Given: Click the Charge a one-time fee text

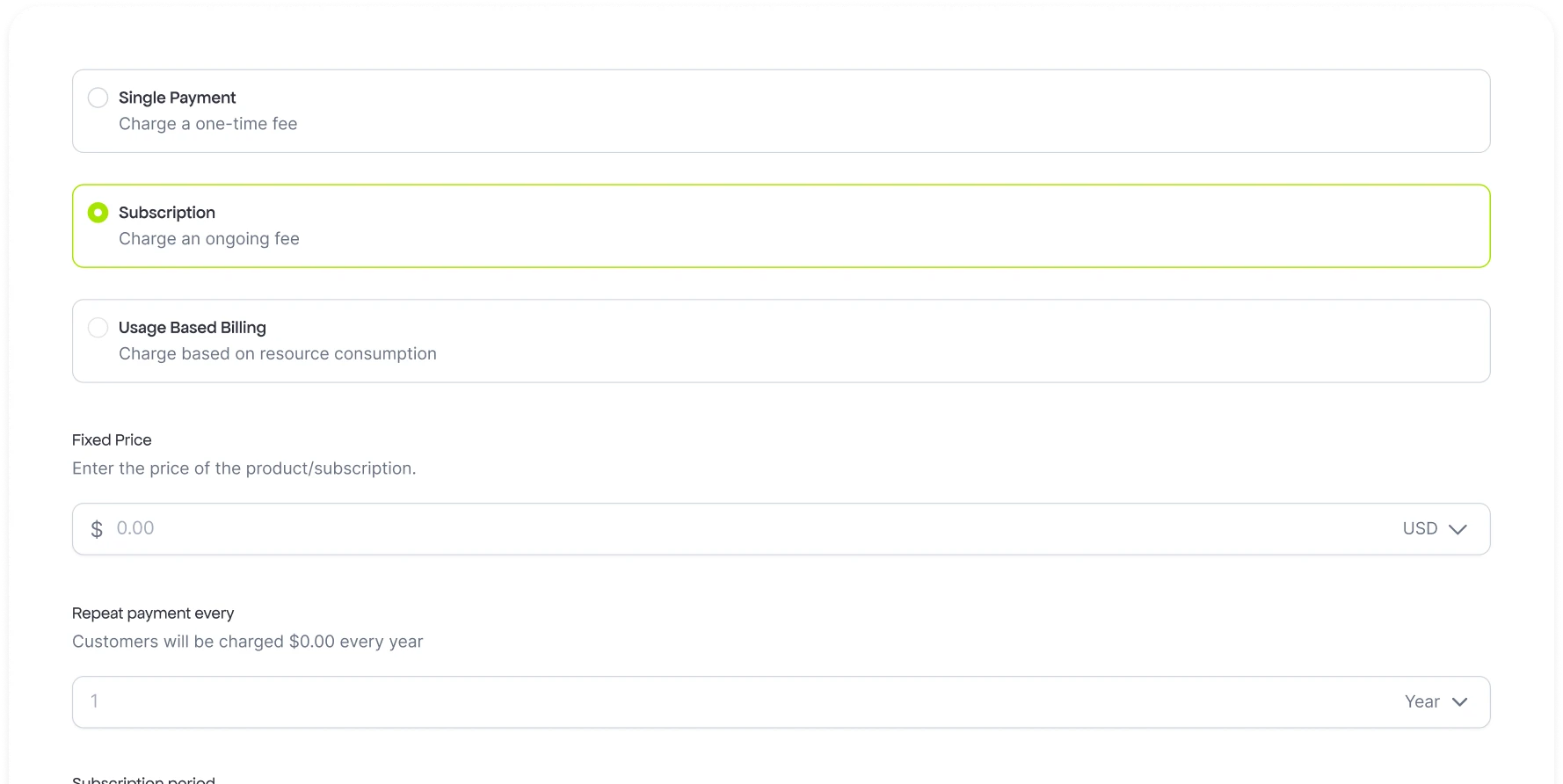Looking at the screenshot, I should pos(207,124).
